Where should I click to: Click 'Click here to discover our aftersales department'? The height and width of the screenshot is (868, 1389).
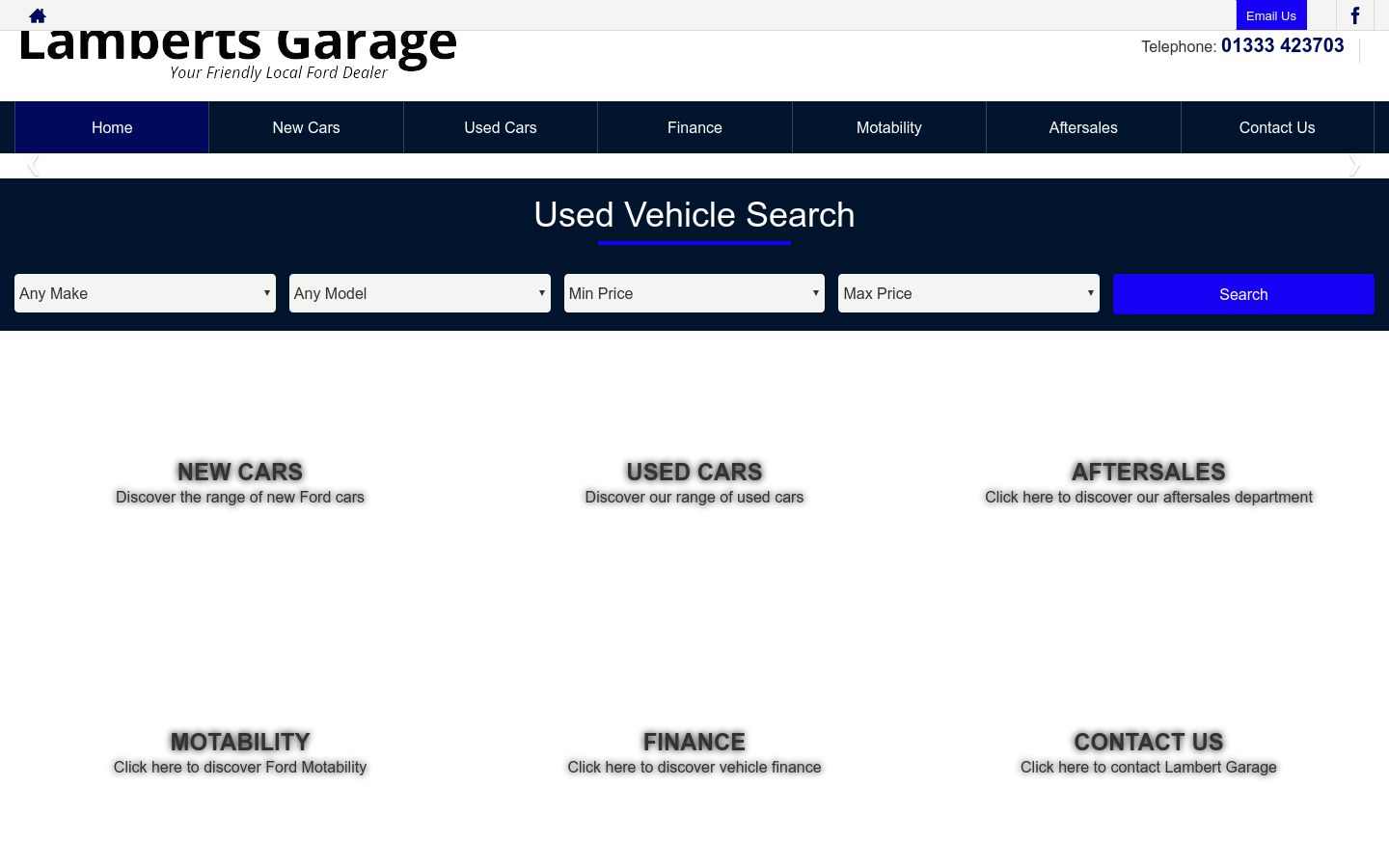(x=1149, y=497)
